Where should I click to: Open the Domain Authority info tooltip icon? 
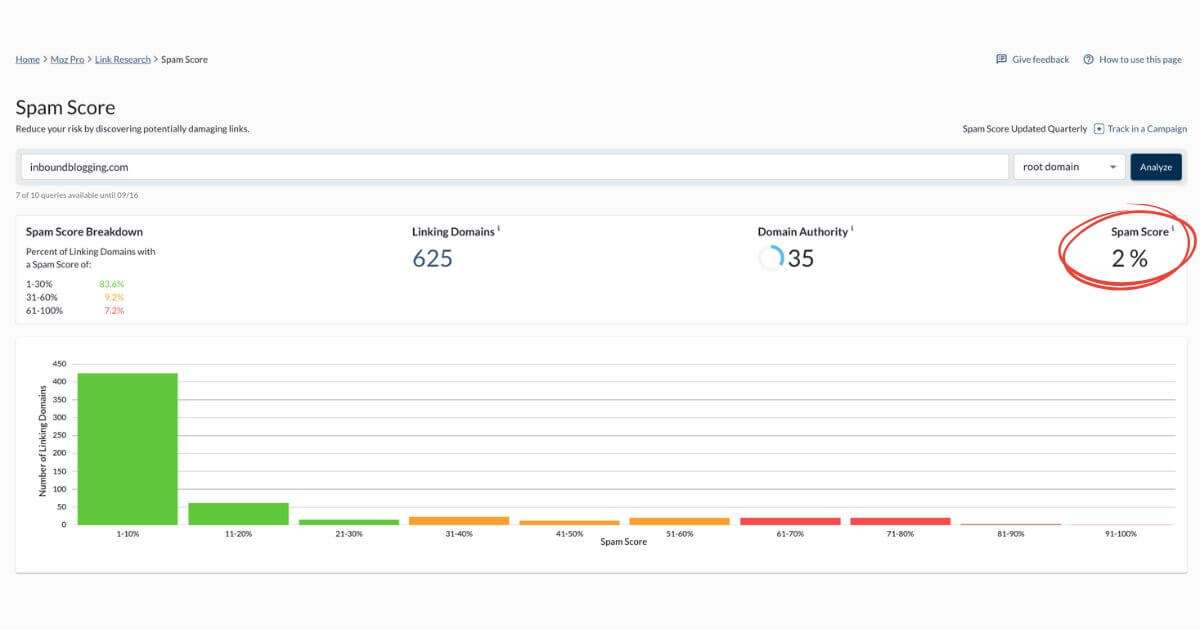[x=851, y=228]
